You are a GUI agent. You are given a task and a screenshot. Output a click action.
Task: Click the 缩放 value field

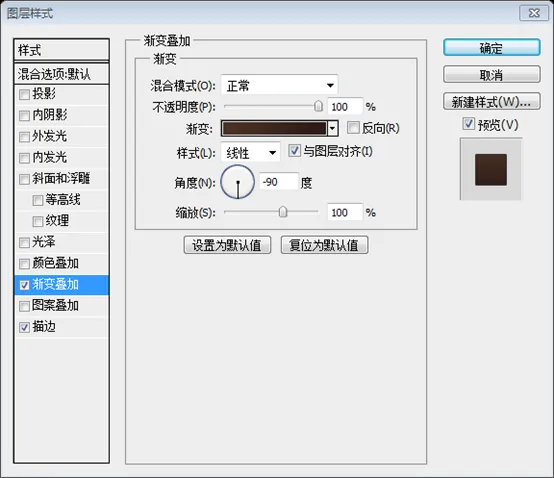pyautogui.click(x=345, y=212)
